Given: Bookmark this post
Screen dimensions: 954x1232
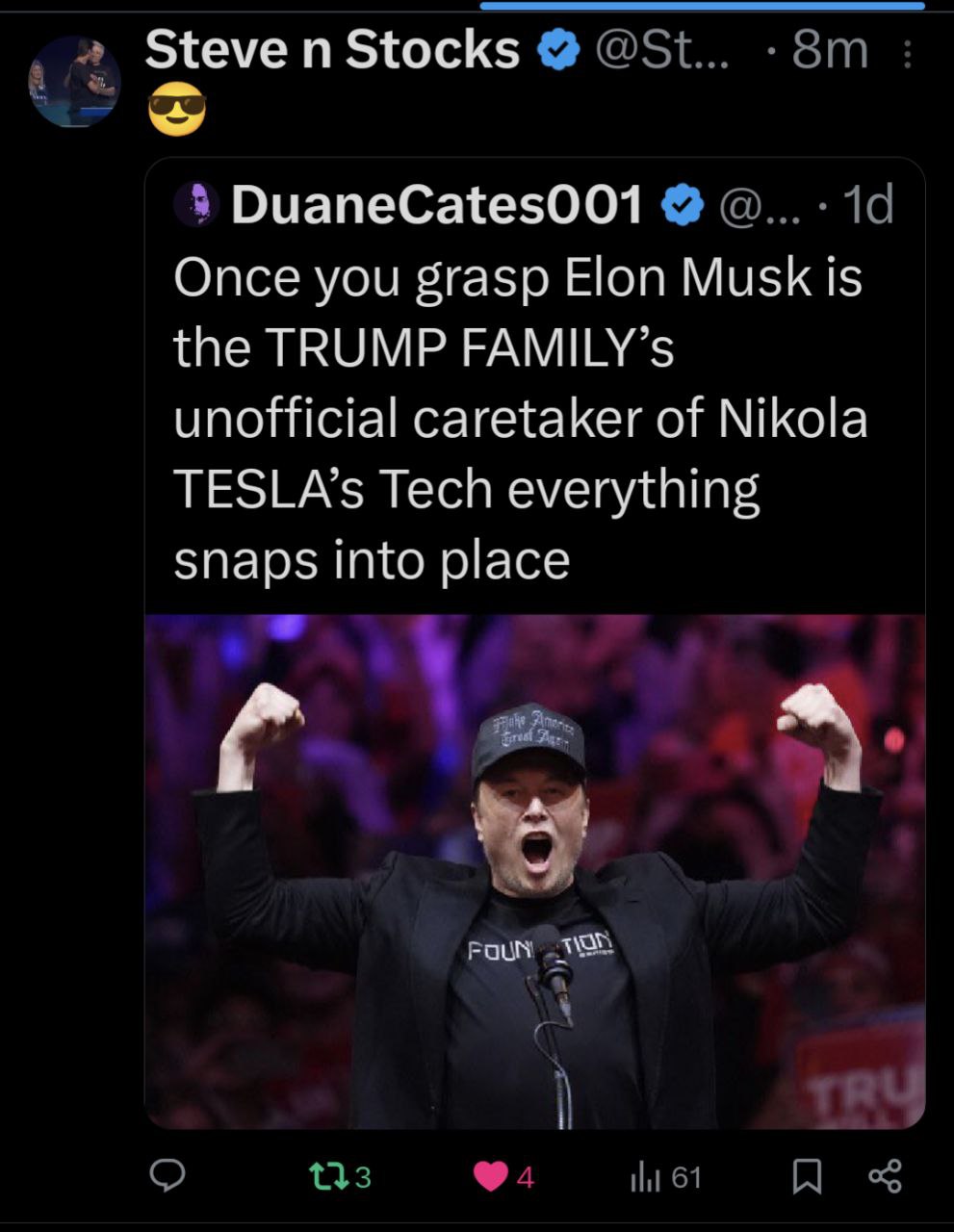Looking at the screenshot, I should [807, 1176].
